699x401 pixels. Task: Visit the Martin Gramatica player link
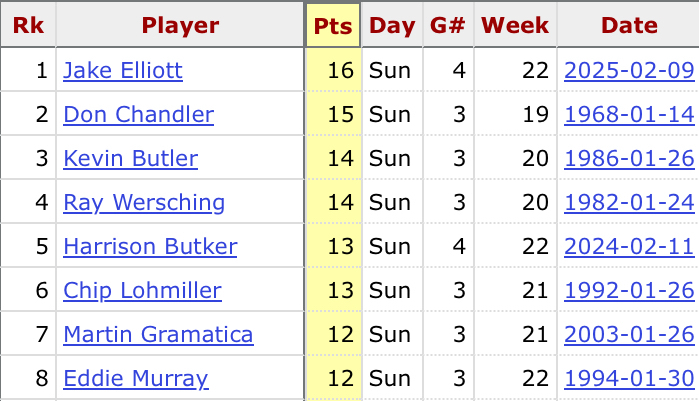pyautogui.click(x=158, y=335)
